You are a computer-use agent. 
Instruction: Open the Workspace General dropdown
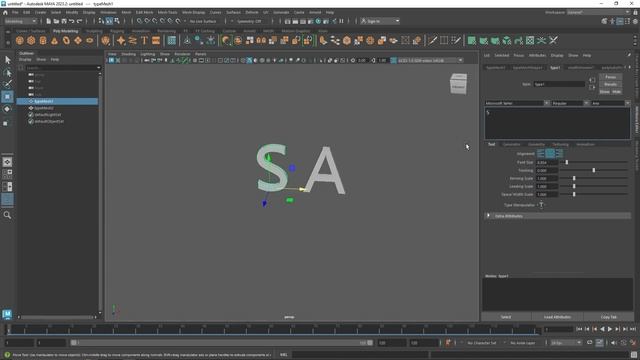[598, 13]
